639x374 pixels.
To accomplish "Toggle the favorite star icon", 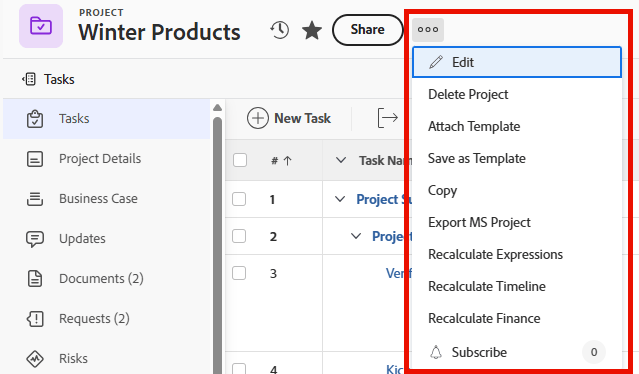I will (312, 30).
